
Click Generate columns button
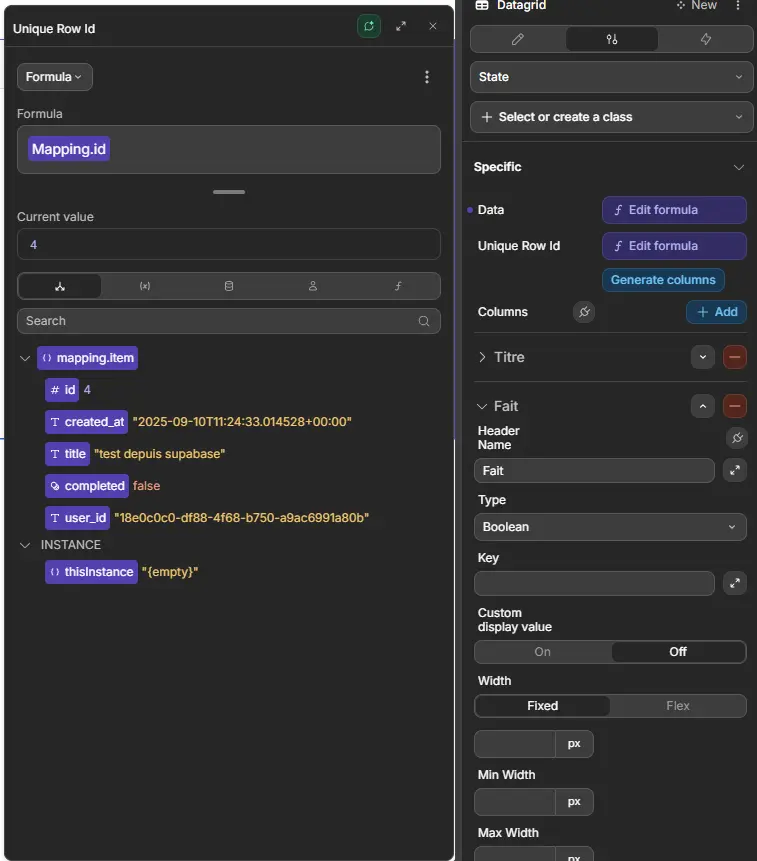(663, 280)
